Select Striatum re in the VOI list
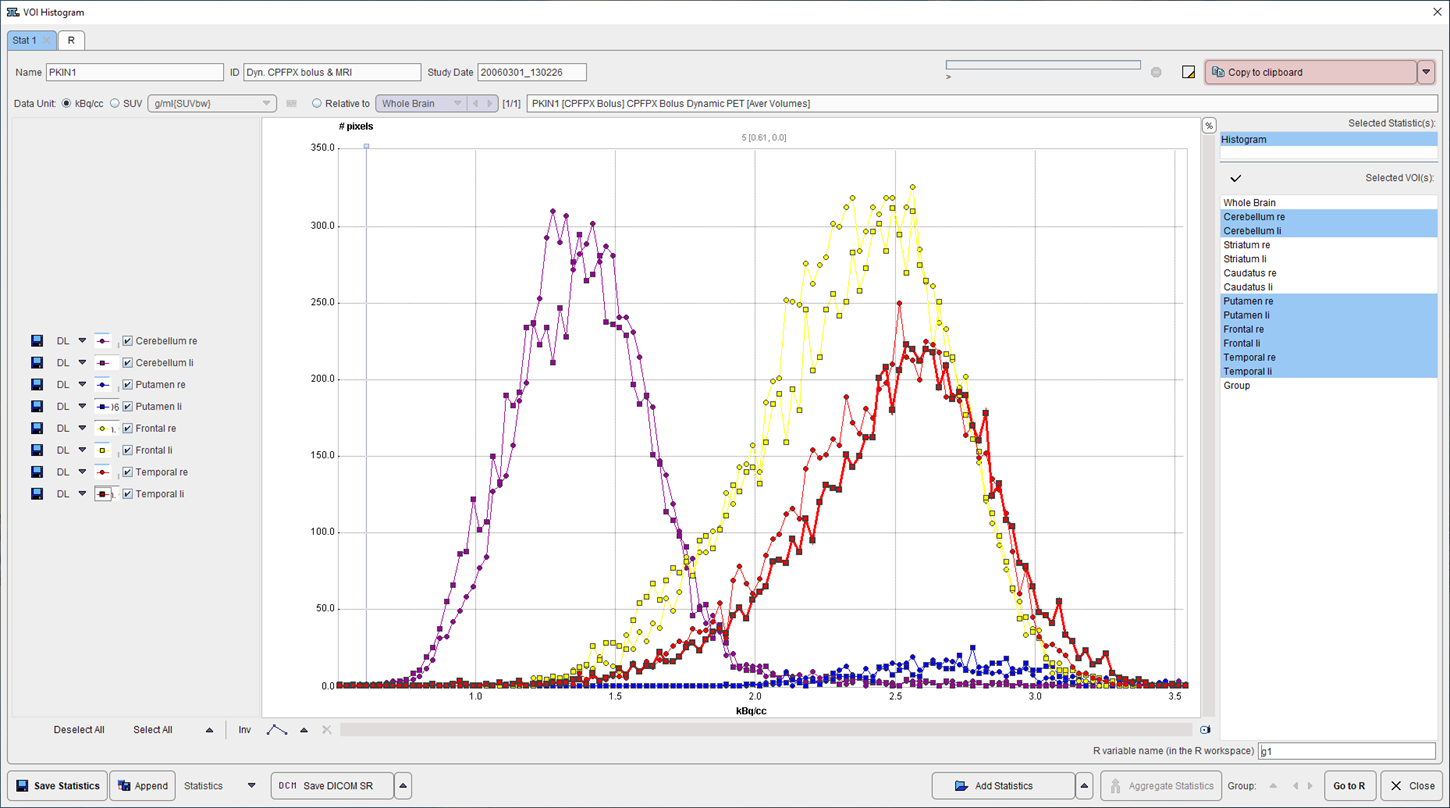 (1328, 245)
